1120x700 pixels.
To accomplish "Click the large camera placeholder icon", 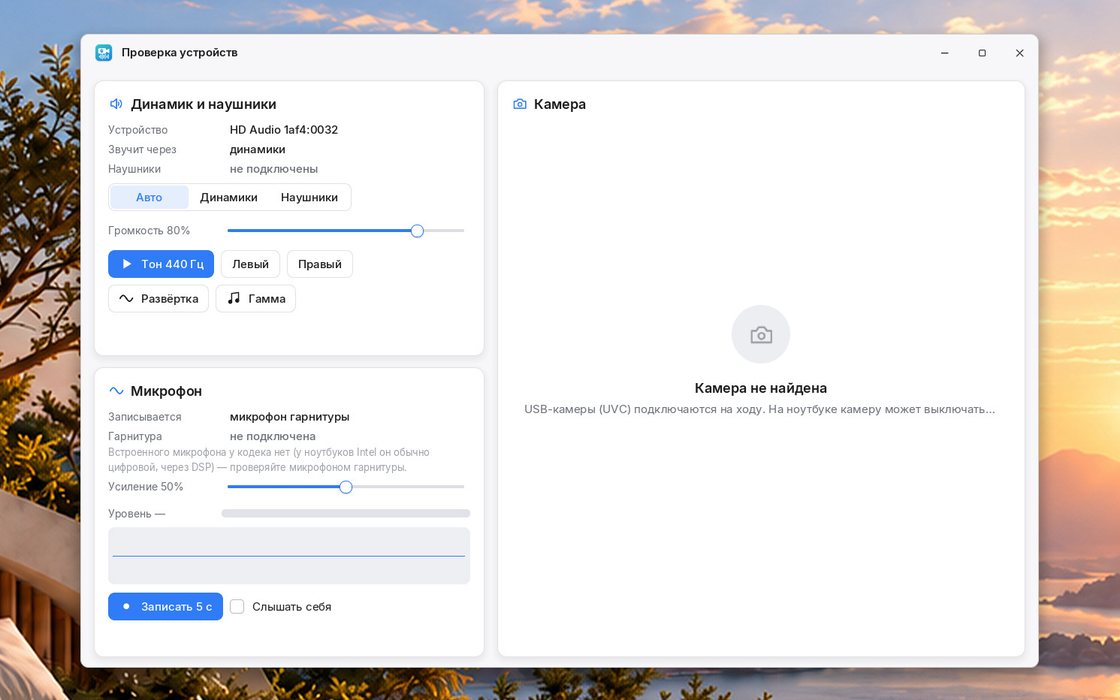I will 761,334.
